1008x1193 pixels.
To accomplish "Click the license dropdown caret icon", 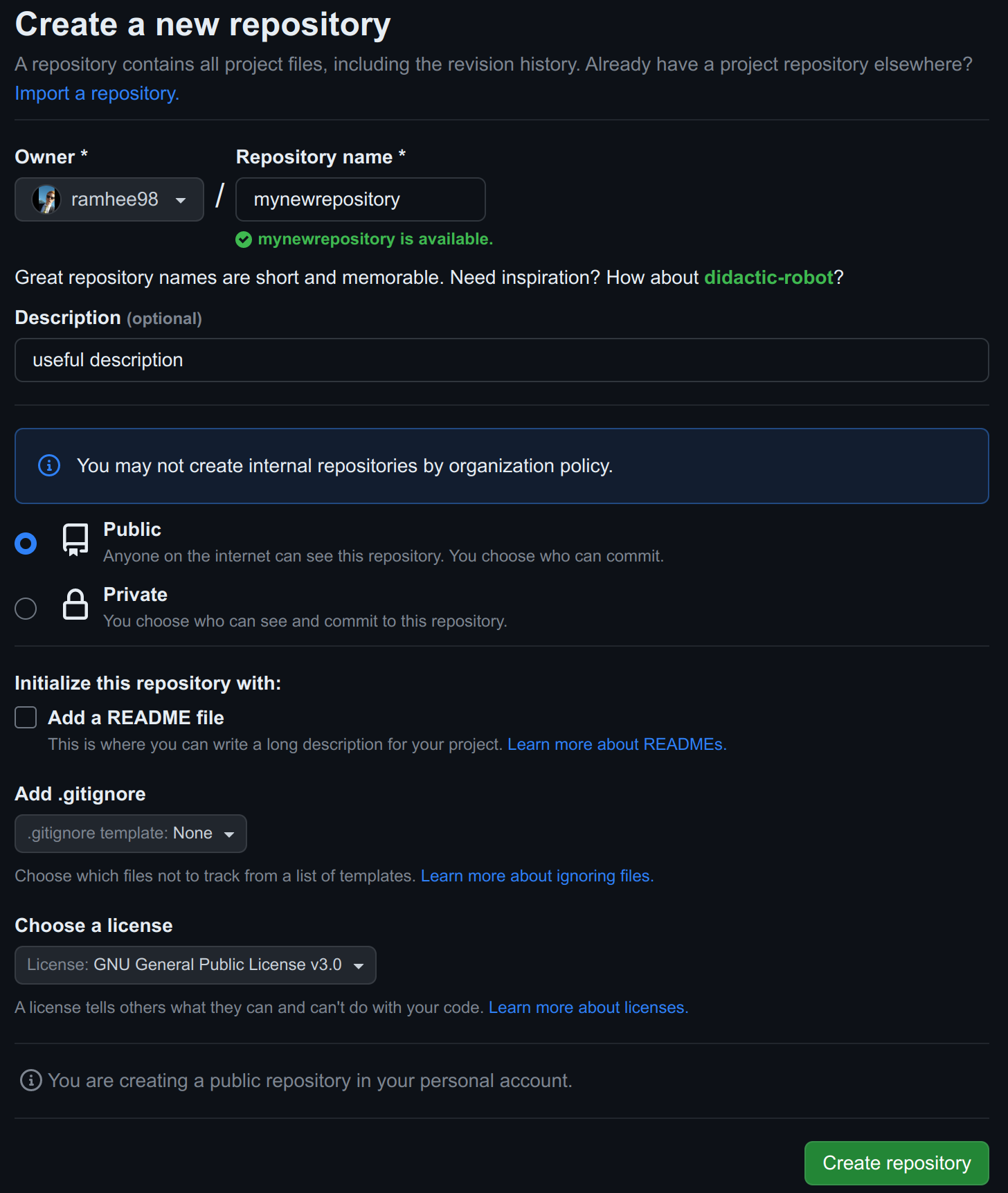I will [x=359, y=965].
